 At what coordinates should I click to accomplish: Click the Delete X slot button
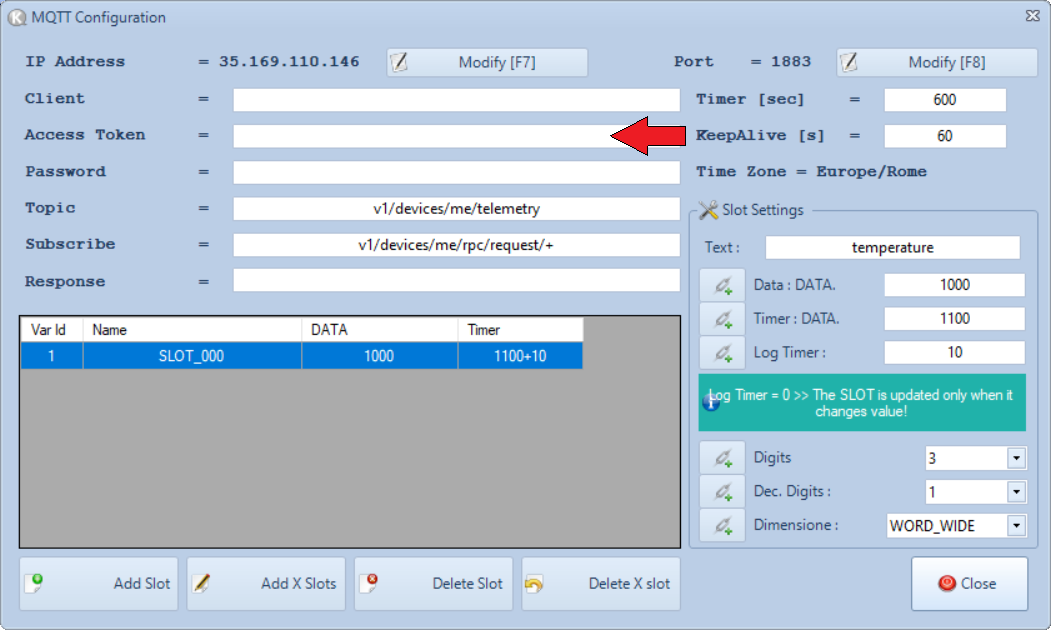click(x=601, y=584)
